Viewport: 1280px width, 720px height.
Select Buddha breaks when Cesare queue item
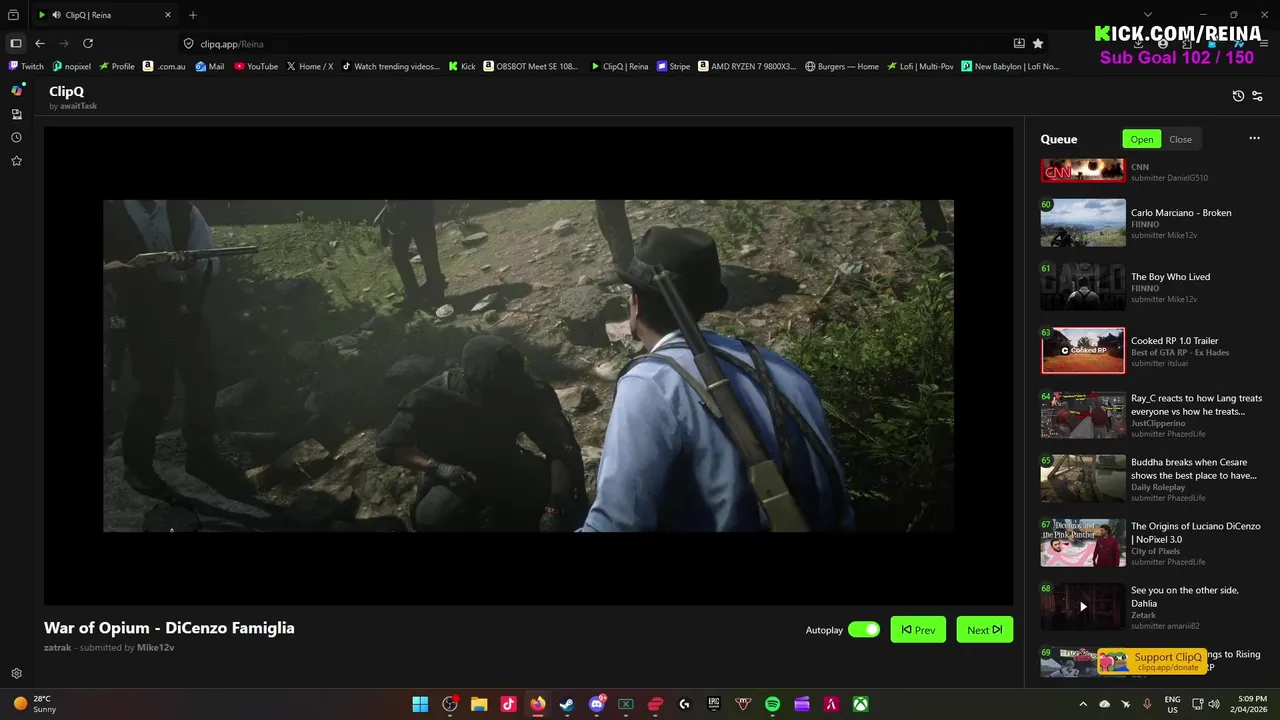tap(1153, 479)
